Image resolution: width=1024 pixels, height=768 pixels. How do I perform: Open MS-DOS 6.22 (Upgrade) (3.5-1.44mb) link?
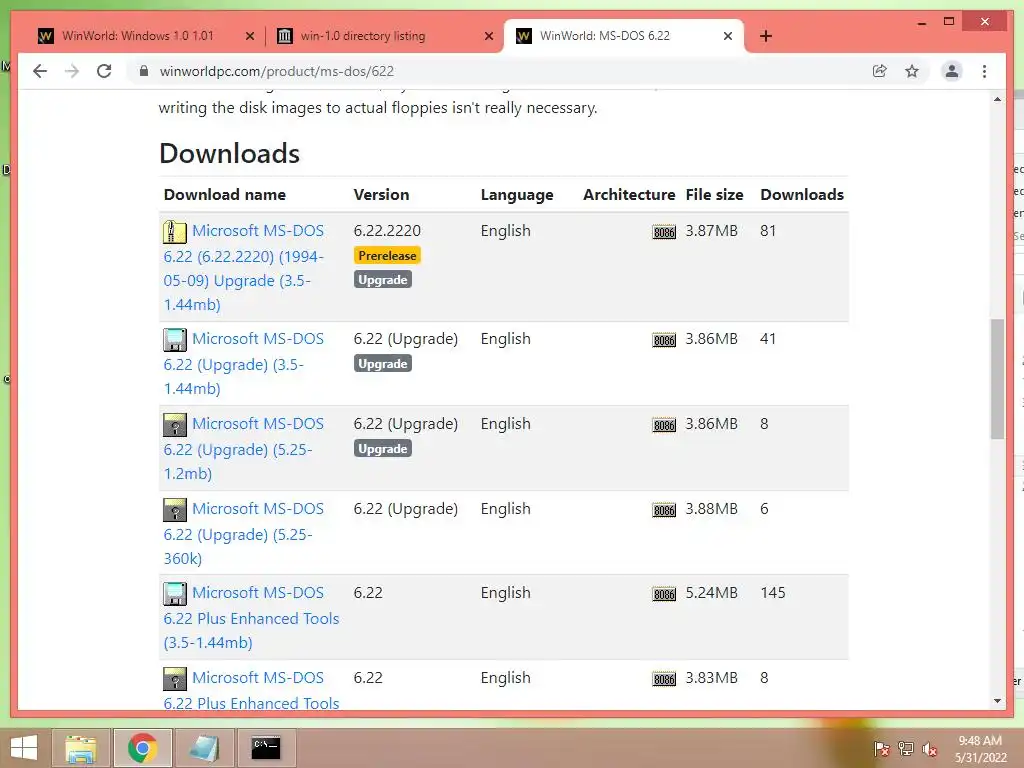pos(244,363)
